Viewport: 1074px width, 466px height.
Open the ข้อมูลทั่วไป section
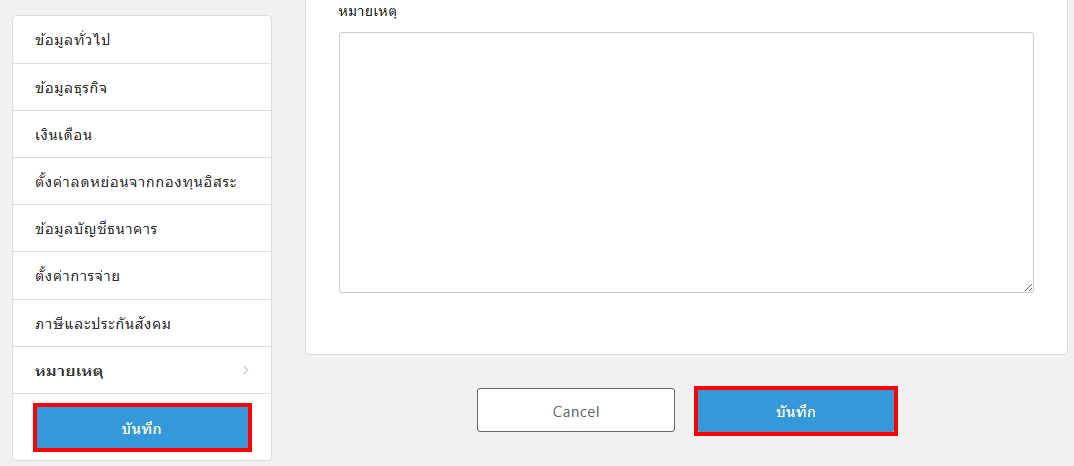(x=142, y=40)
